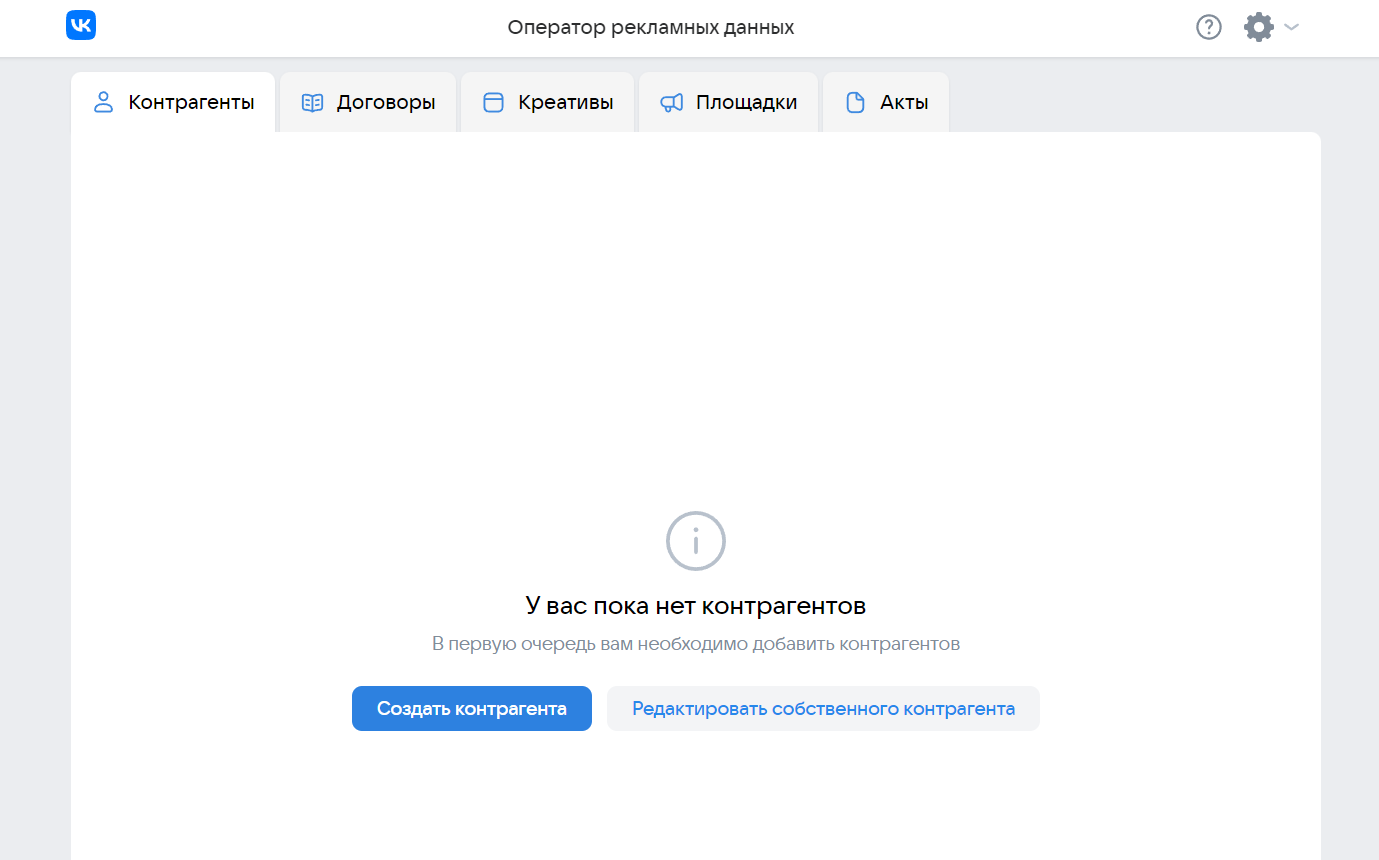Expand the dropdown chevron beside the gear

tap(1291, 27)
